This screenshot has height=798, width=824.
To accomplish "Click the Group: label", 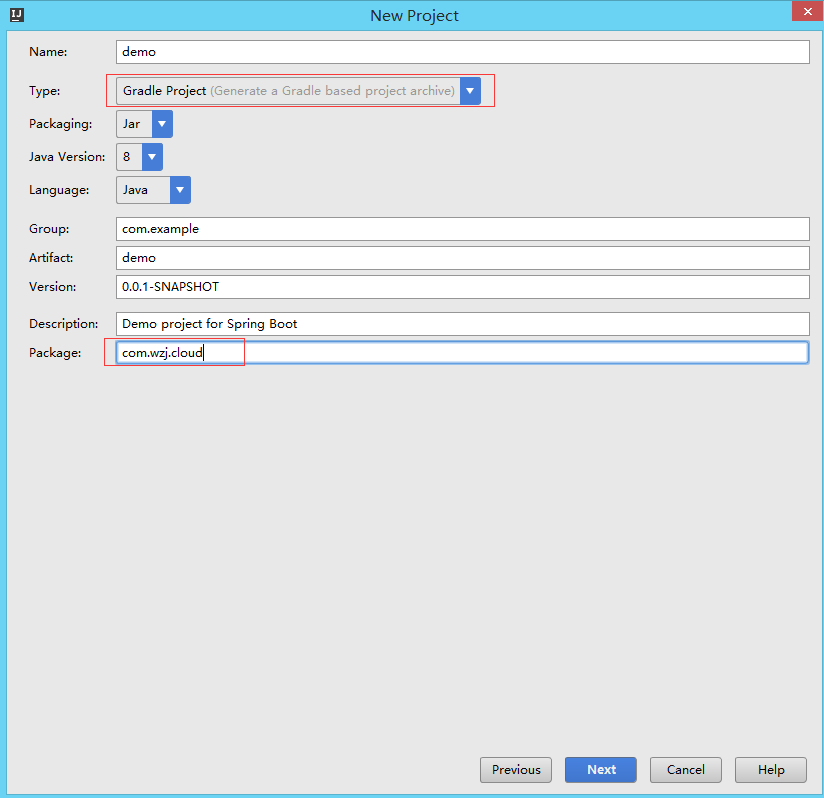I will pos(49,229).
